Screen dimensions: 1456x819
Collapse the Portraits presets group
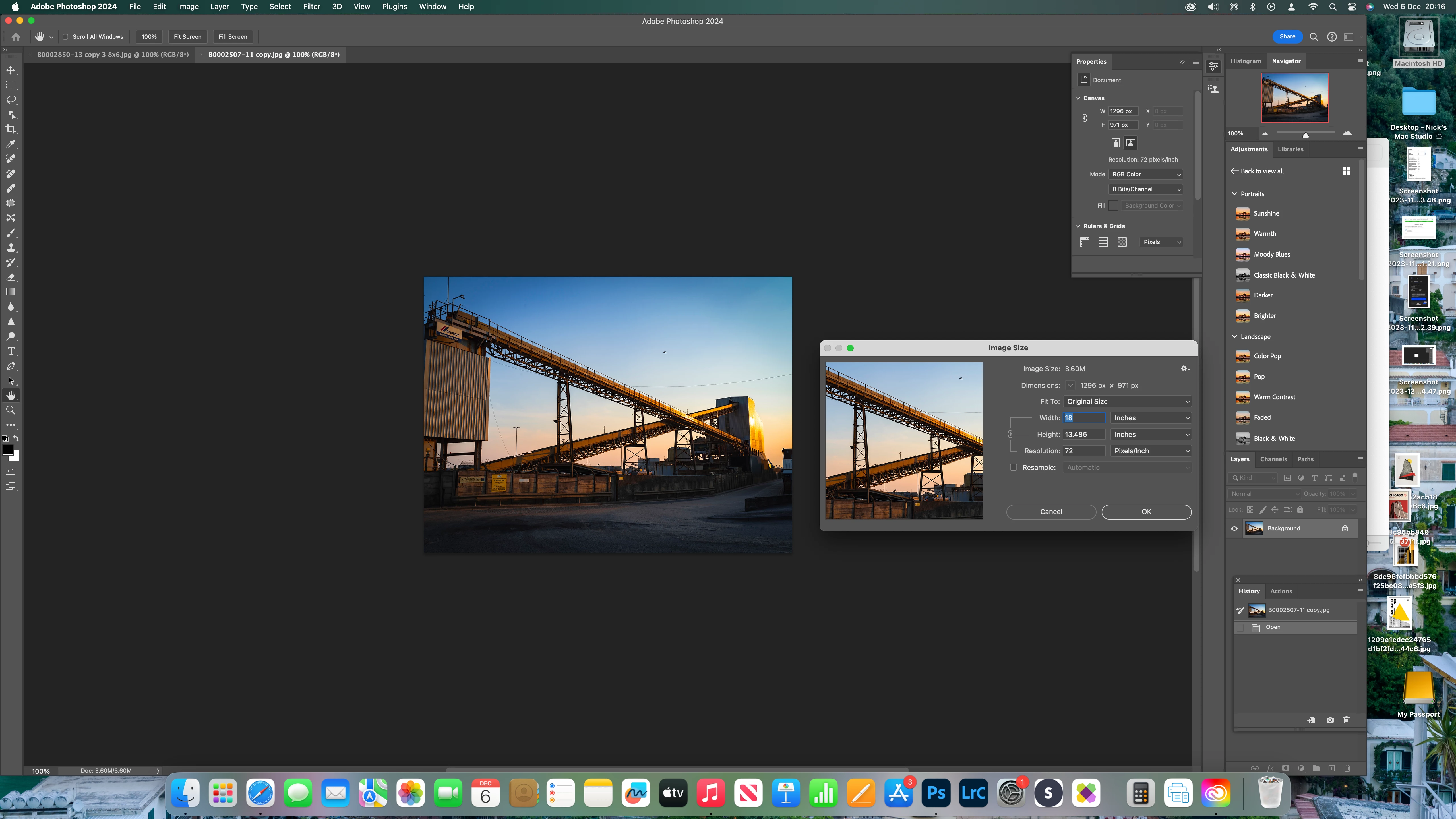coord(1234,194)
